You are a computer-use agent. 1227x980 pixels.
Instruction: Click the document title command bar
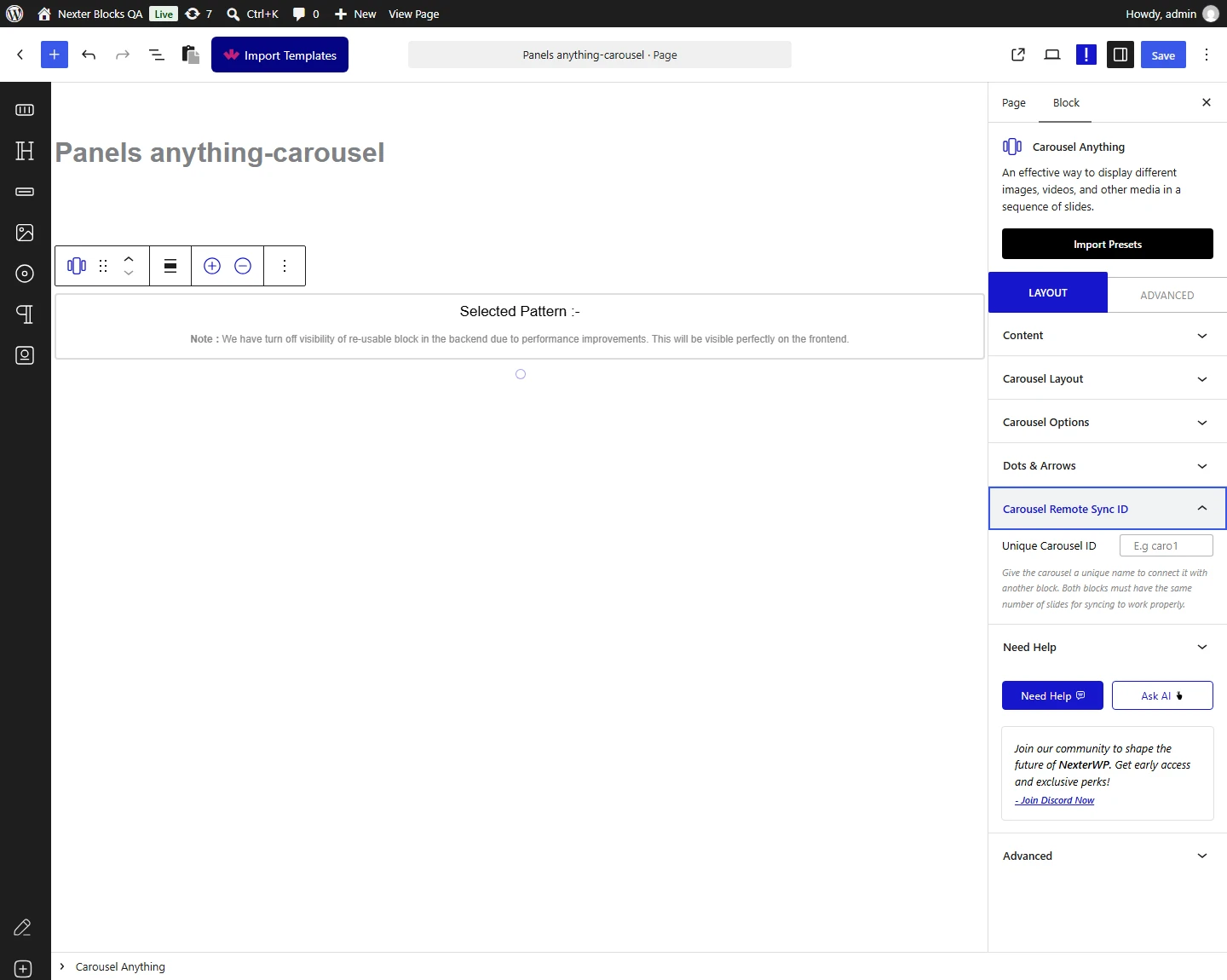(600, 55)
